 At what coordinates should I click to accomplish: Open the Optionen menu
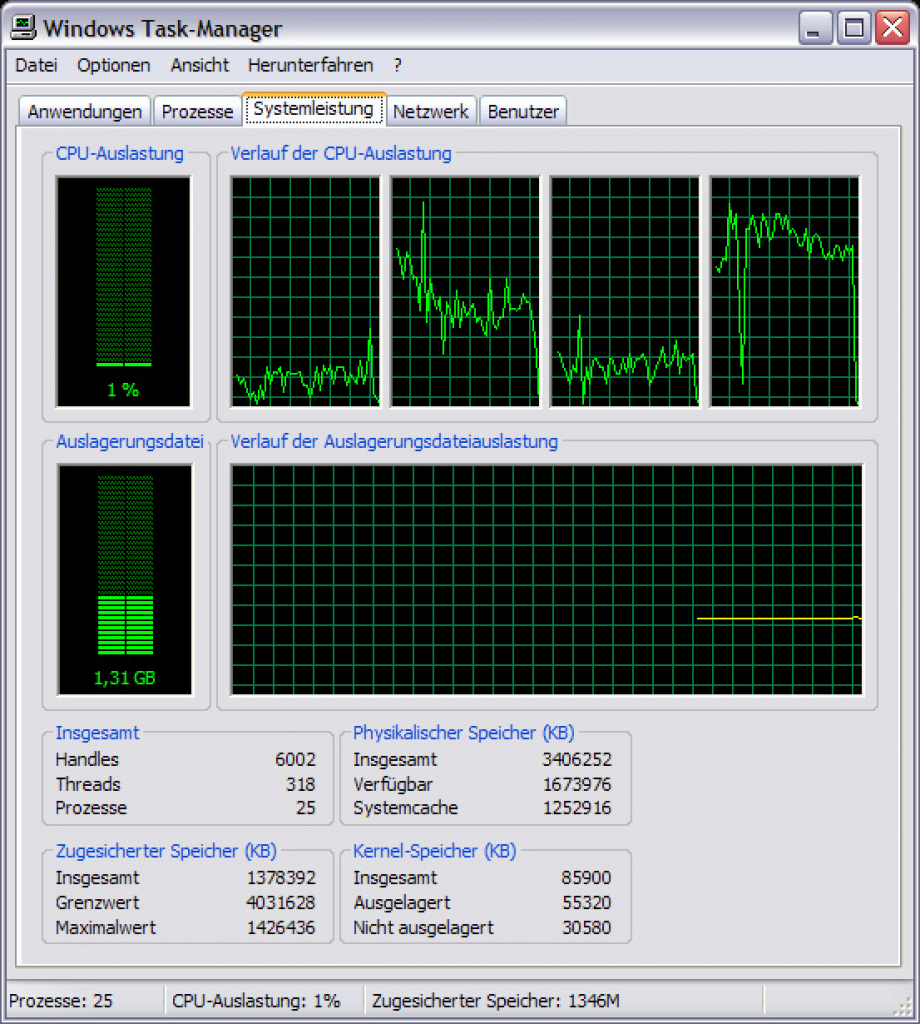114,65
